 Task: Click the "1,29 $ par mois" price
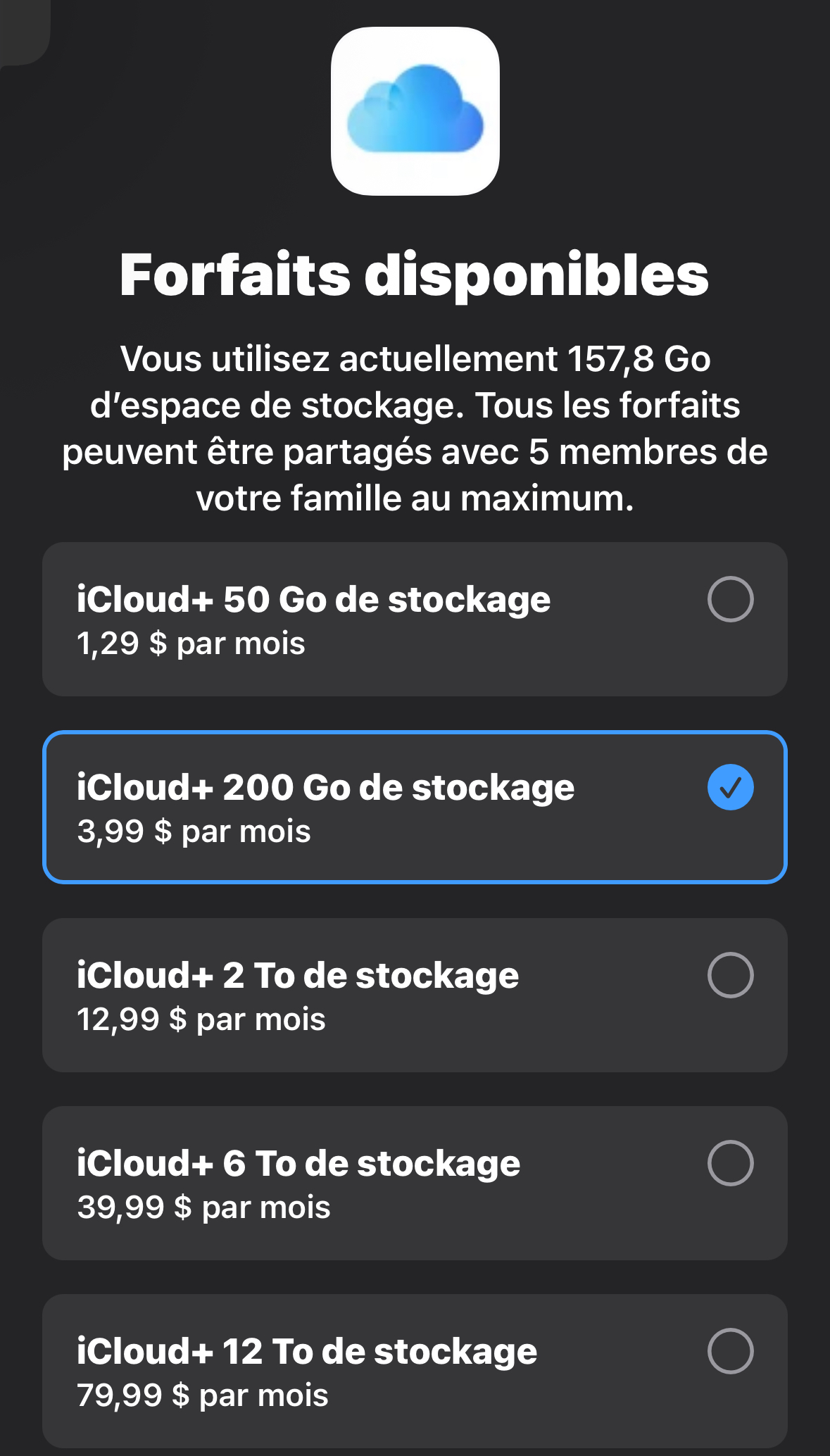(x=191, y=644)
